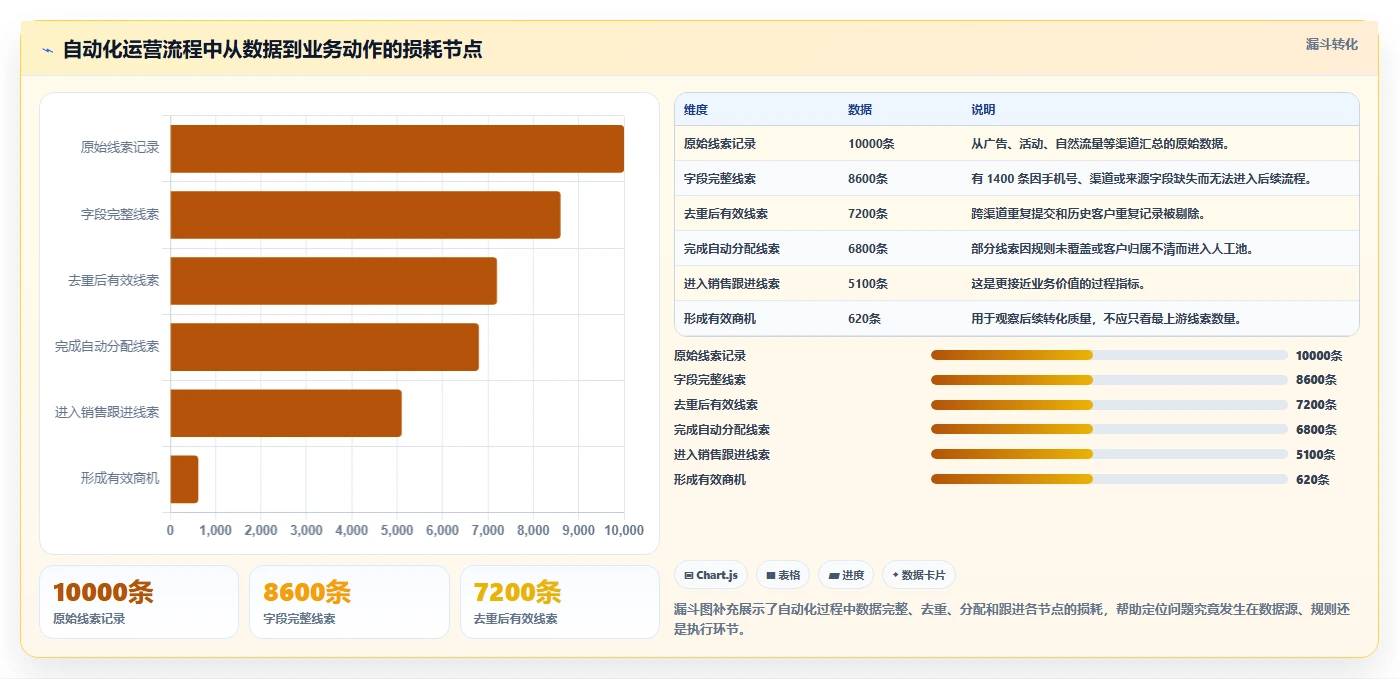1399x679 pixels.
Task: Click the description mentioning 1400 条 missing fields
Action: (1141, 179)
